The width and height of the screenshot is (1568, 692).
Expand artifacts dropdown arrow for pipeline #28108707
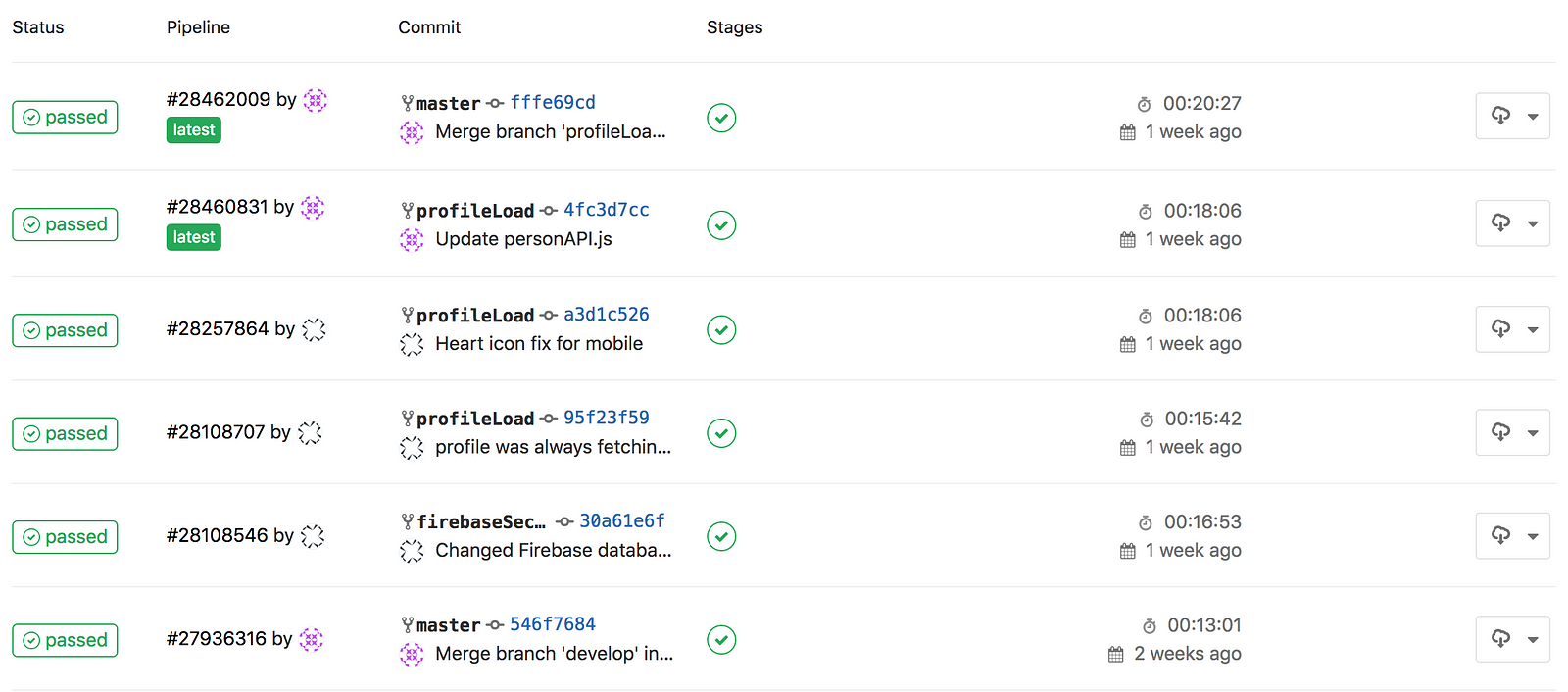click(x=1533, y=432)
